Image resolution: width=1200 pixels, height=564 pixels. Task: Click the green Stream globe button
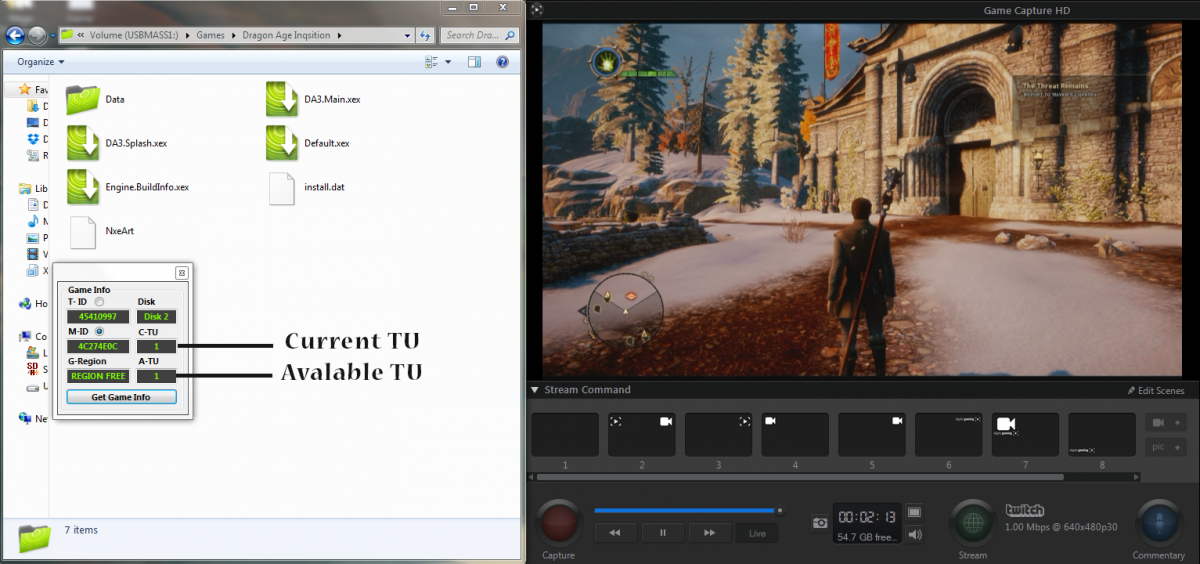(972, 523)
